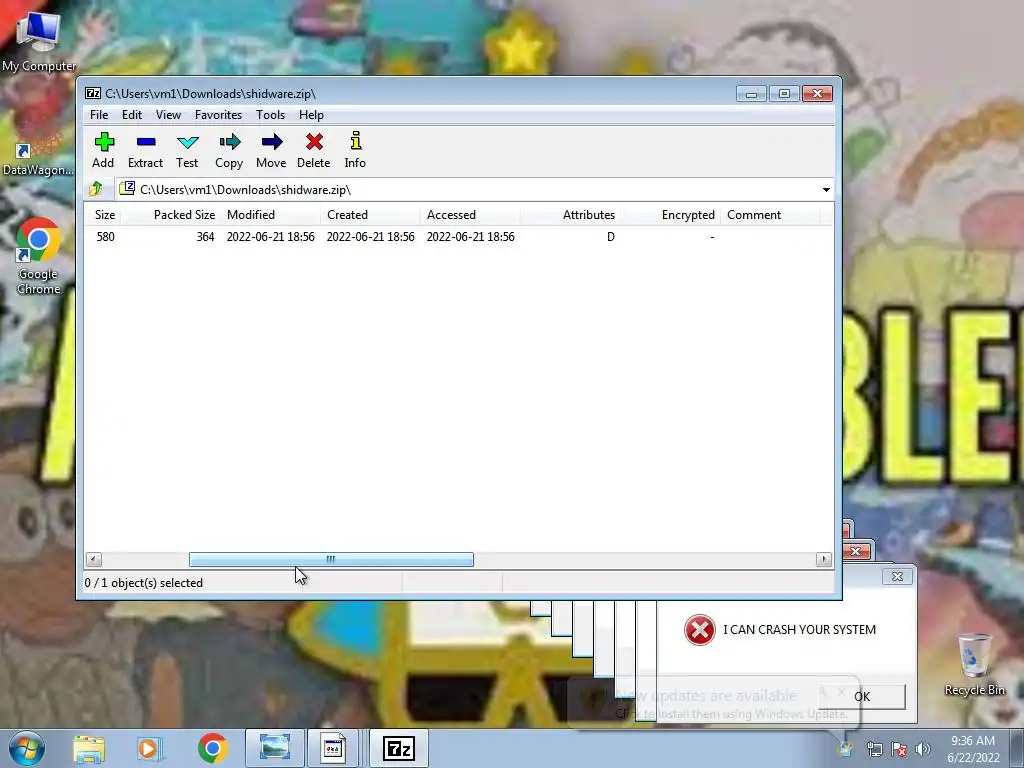The image size is (1024, 768).
Task: Click the scrollbar right arrow
Action: click(824, 560)
